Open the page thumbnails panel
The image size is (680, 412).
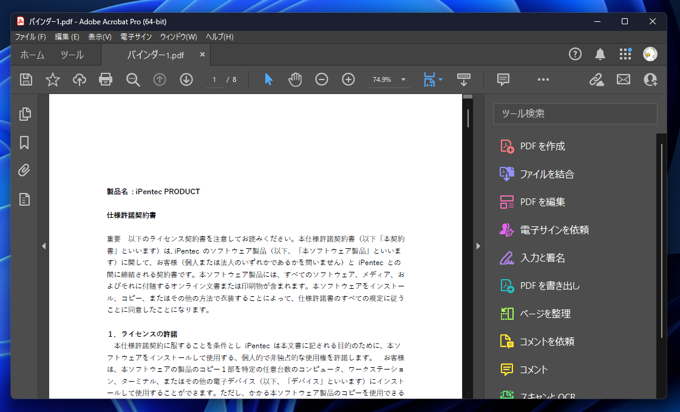click(25, 114)
